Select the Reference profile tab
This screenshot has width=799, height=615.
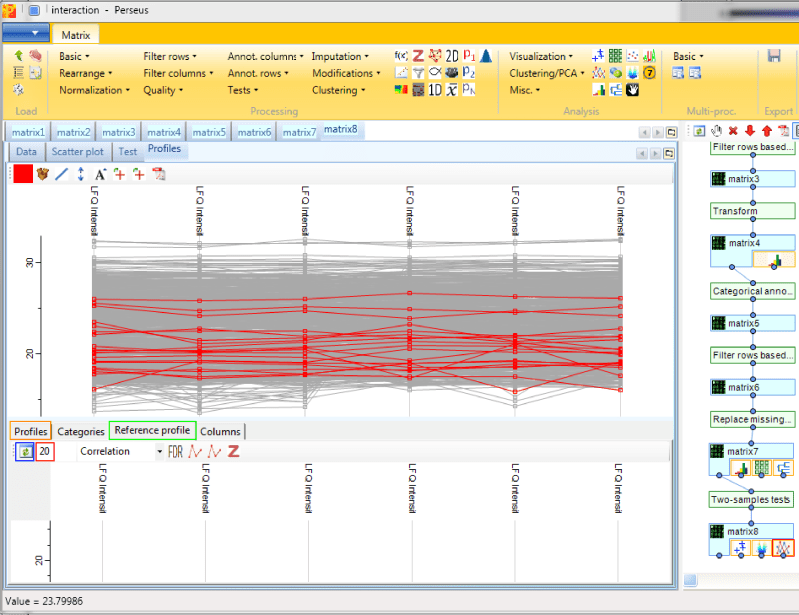[152, 430]
